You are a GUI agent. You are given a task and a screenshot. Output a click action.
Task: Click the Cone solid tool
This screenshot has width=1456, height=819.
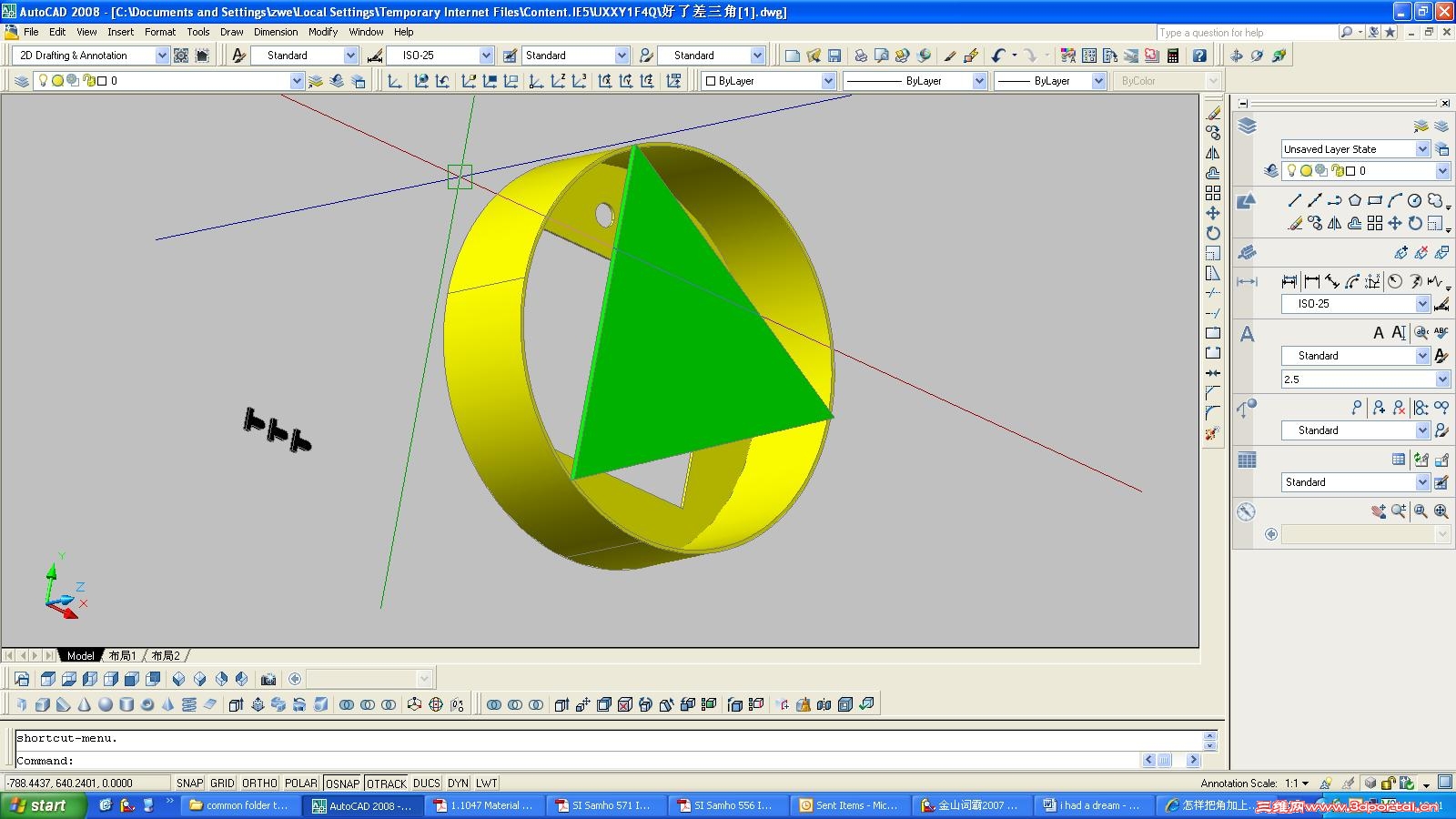click(85, 704)
